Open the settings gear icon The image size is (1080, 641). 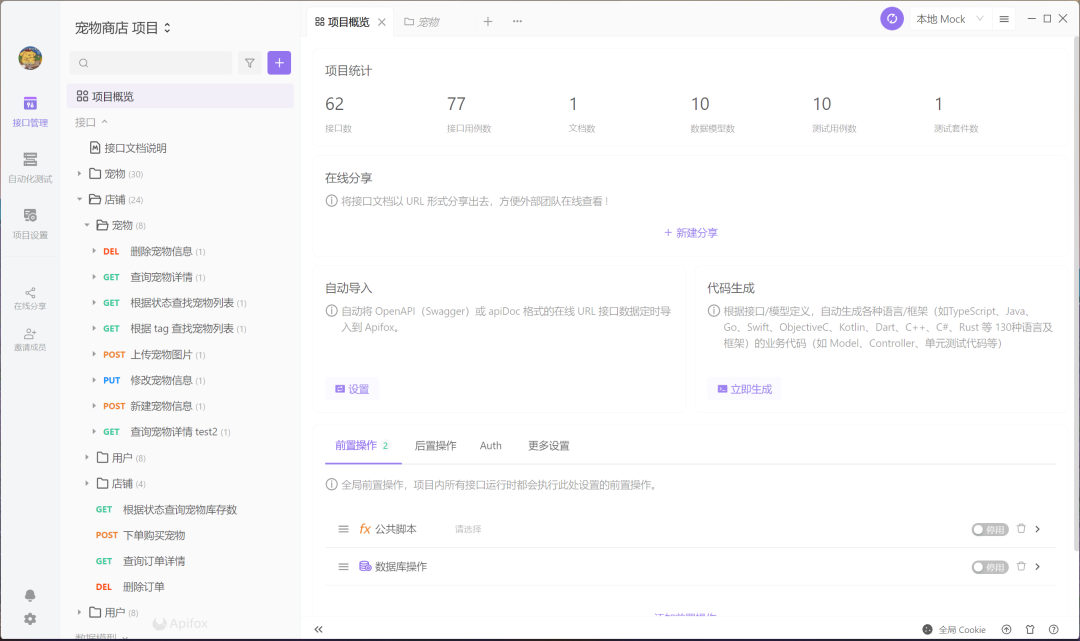pyautogui.click(x=30, y=619)
